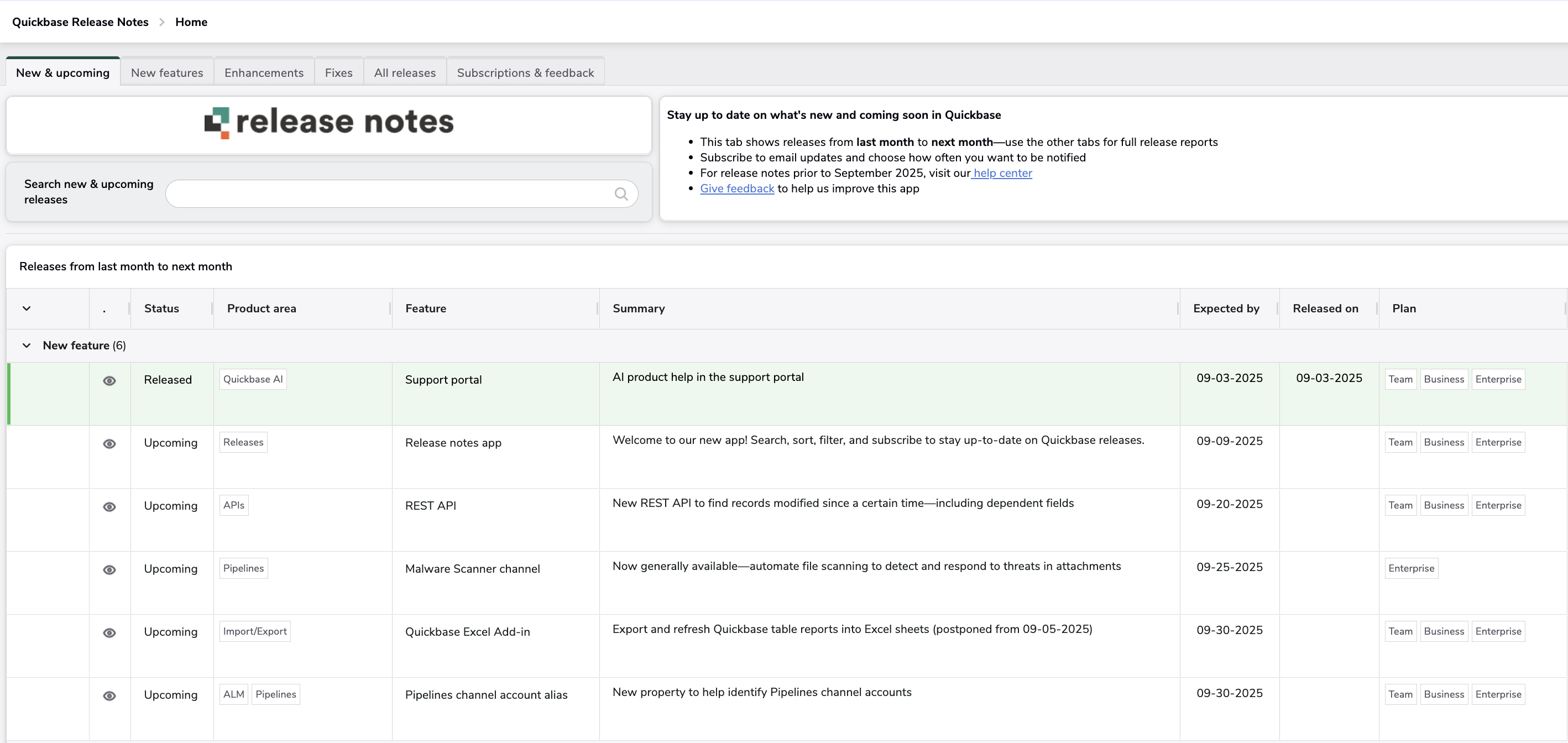The width and height of the screenshot is (1568, 743).
Task: Click the help center link
Action: (x=1002, y=173)
